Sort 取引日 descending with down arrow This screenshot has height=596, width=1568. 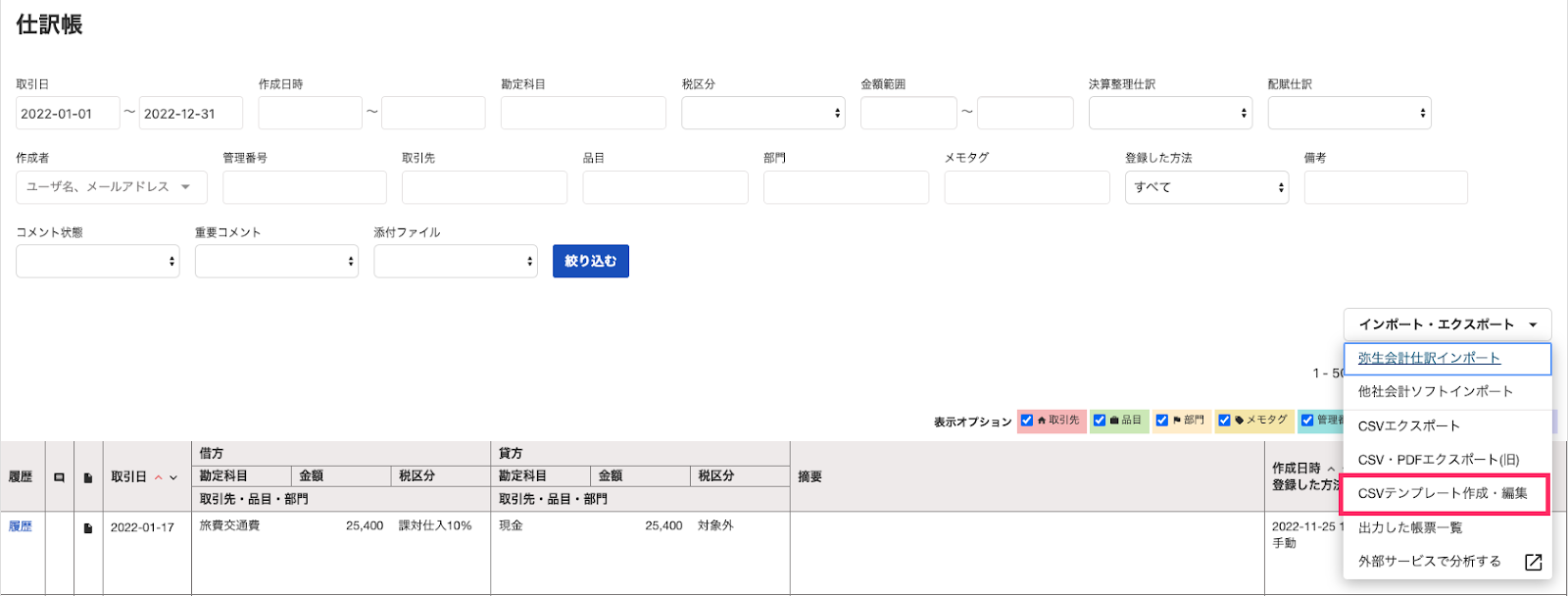tap(173, 477)
